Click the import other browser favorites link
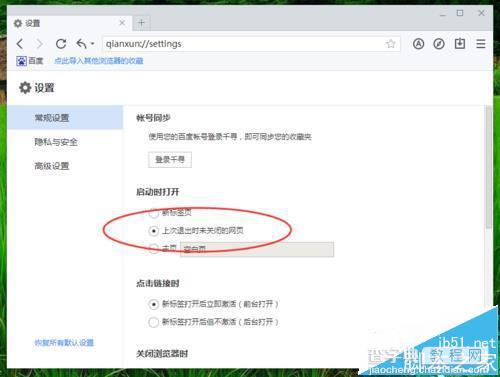This screenshot has width=500, height=377. [x=99, y=61]
